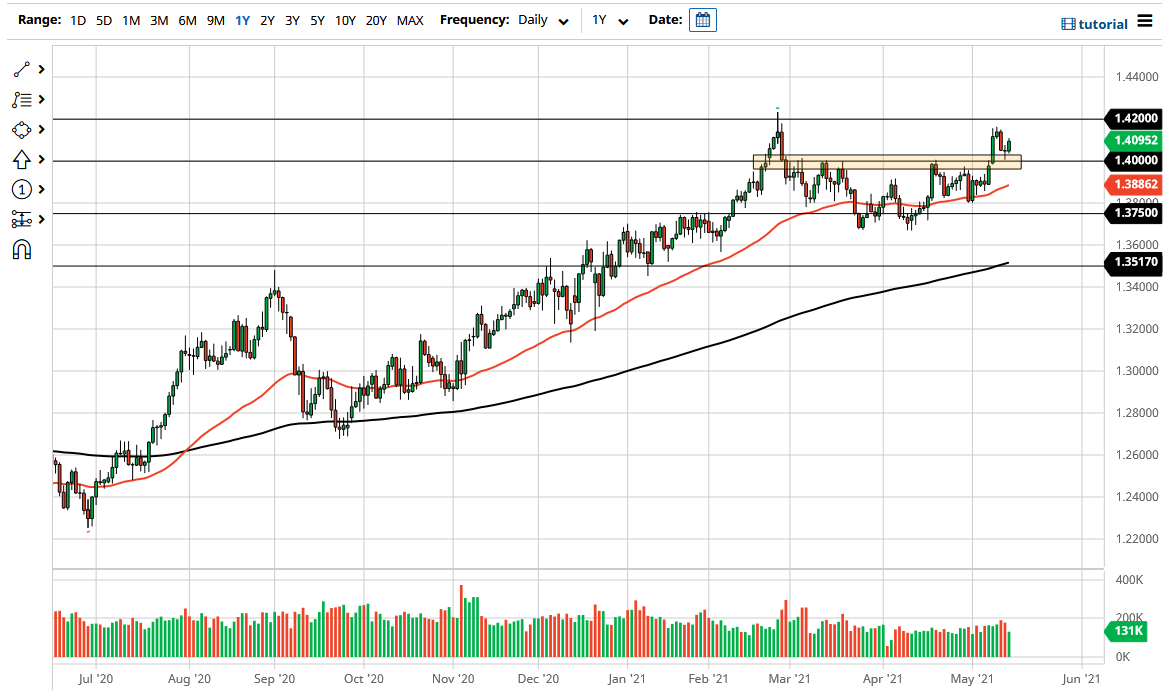
Task: Click the red 1.38862 price label
Action: click(x=1134, y=185)
